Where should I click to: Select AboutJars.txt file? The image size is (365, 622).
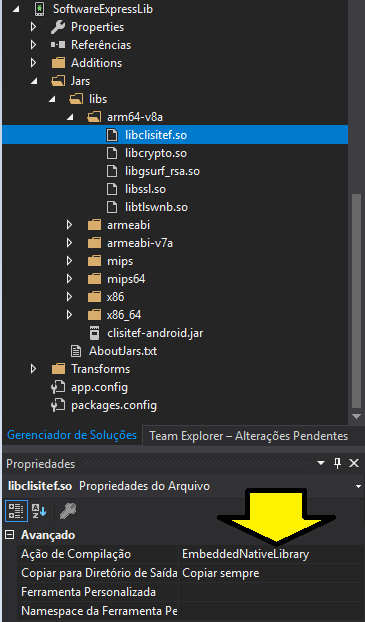[123, 351]
